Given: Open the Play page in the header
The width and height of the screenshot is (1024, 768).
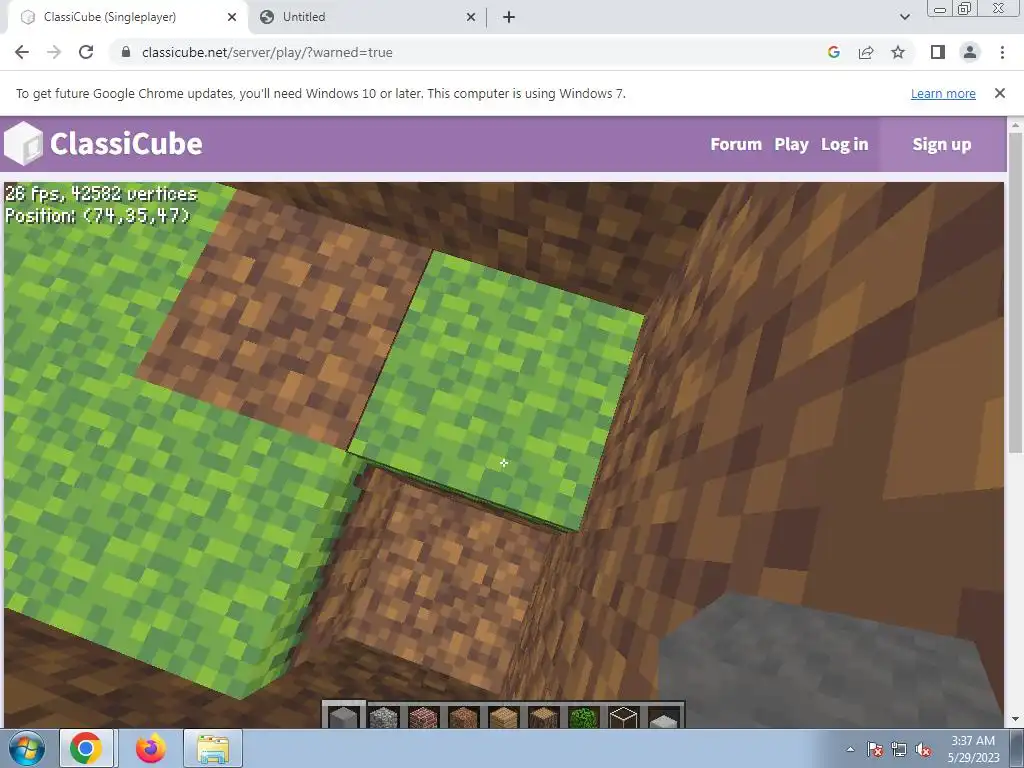Looking at the screenshot, I should point(792,144).
